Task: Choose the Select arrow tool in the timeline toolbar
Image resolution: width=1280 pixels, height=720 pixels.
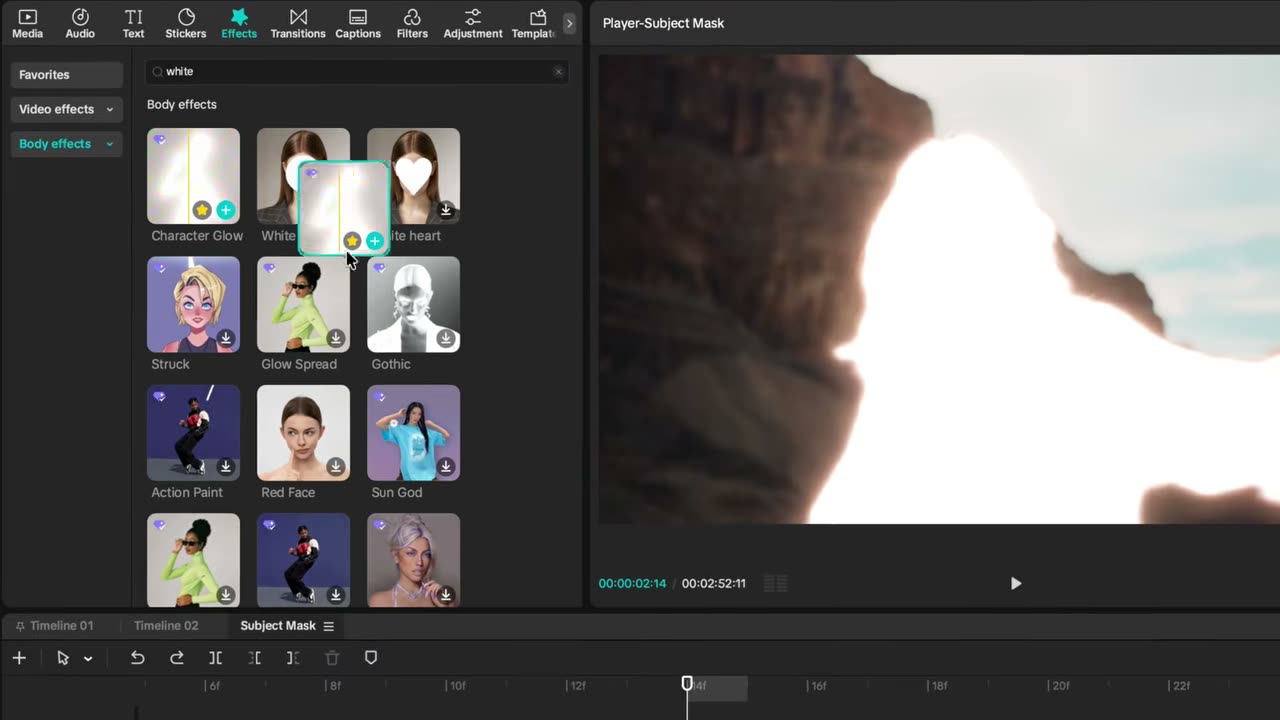Action: click(63, 658)
